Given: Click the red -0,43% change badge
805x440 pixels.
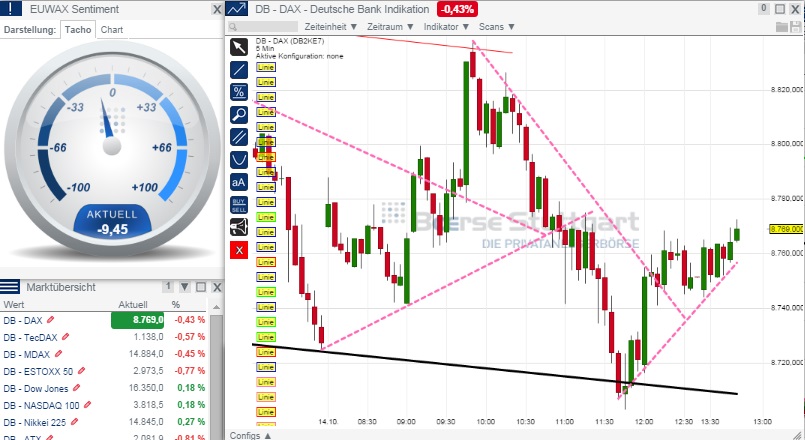Looking at the screenshot, I should [x=457, y=9].
